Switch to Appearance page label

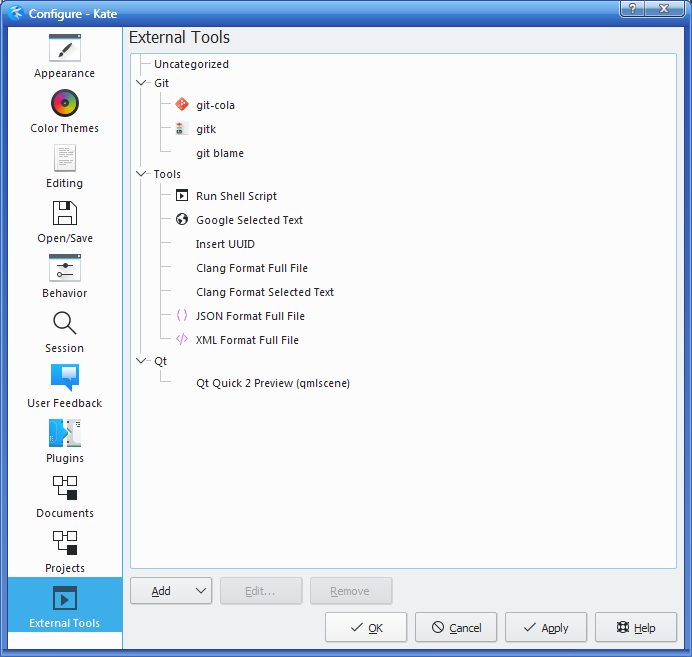point(64,73)
